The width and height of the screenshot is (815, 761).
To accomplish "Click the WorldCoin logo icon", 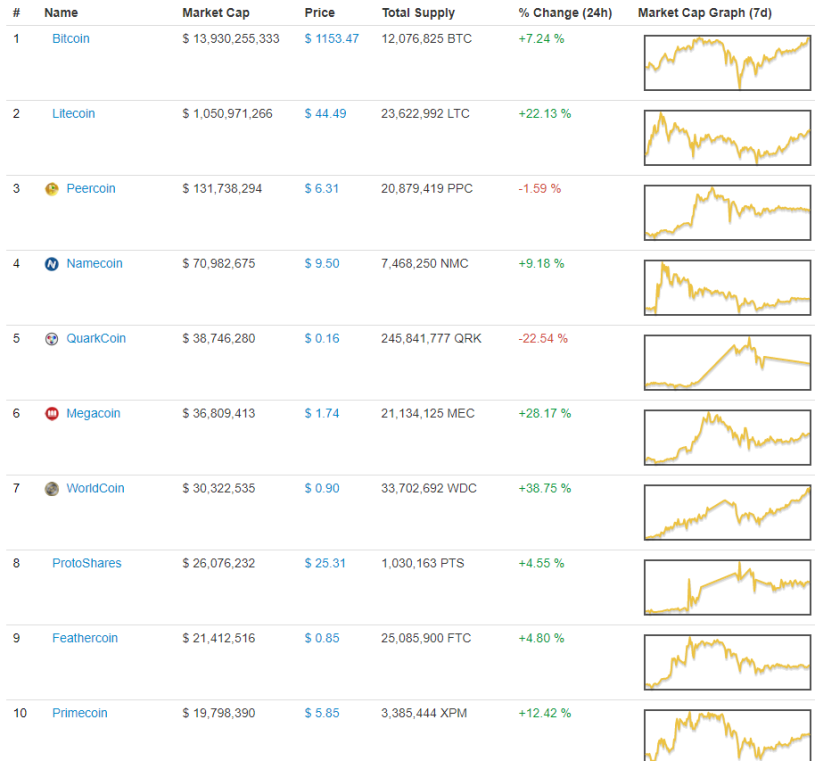I will (51, 489).
